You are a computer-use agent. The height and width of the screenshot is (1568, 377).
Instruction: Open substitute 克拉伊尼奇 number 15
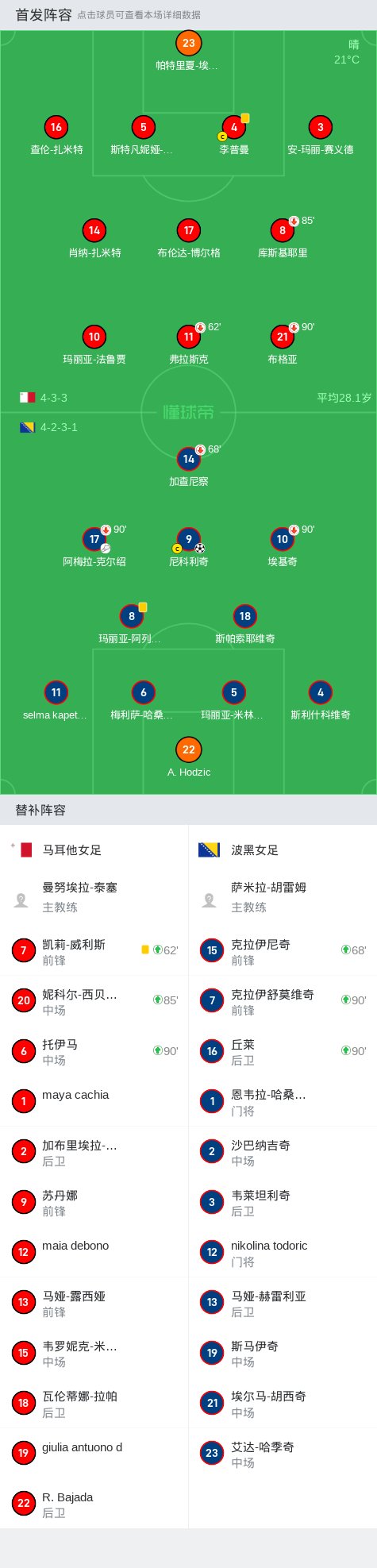pos(283,950)
